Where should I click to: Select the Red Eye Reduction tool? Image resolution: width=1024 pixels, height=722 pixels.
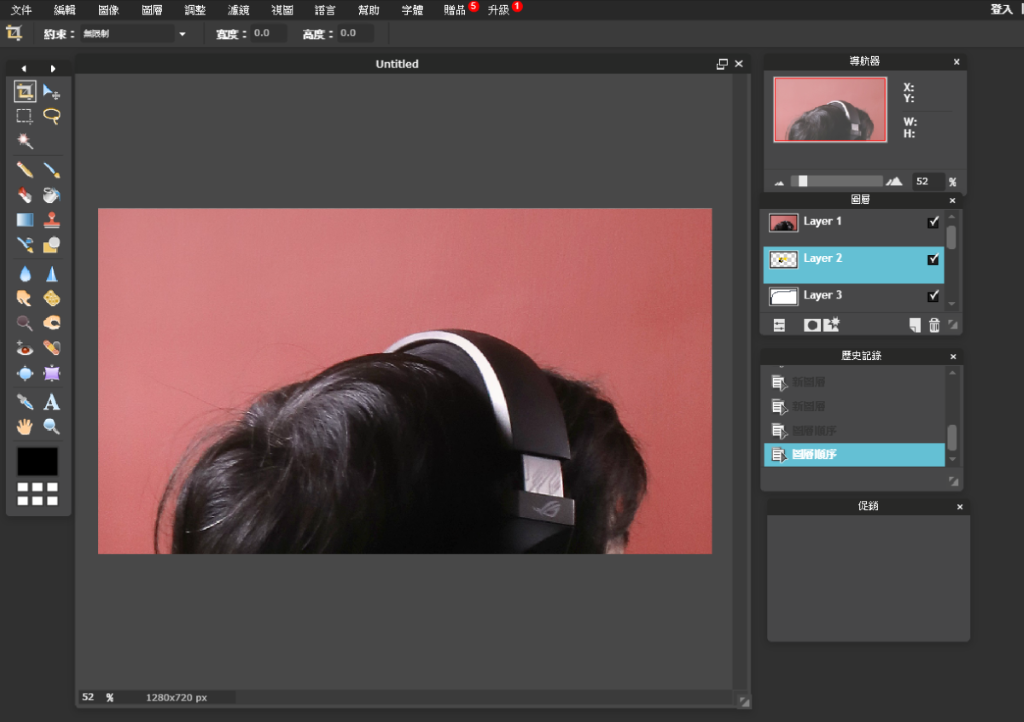pyautogui.click(x=25, y=348)
